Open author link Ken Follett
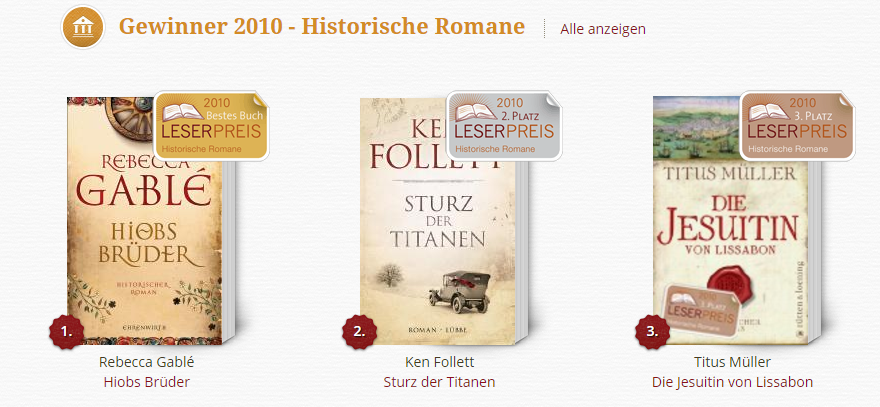This screenshot has width=880, height=407. [x=439, y=362]
